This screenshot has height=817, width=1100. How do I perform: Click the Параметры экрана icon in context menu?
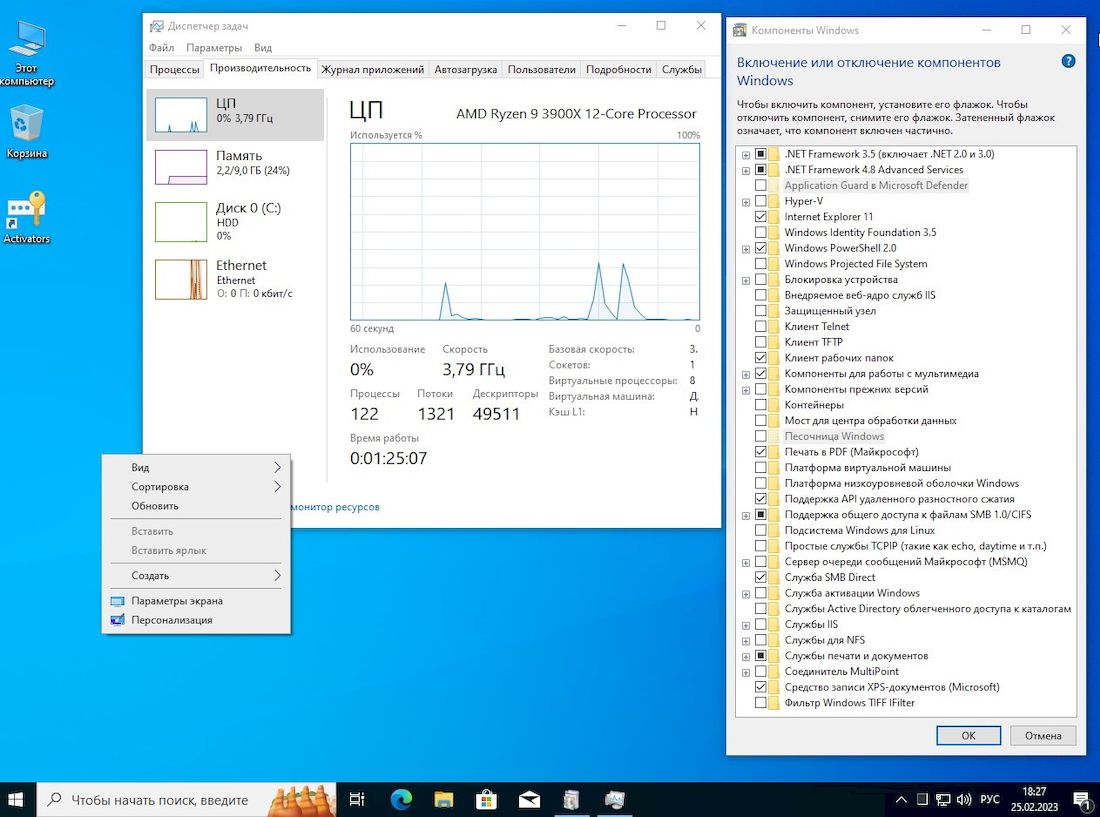click(x=118, y=601)
